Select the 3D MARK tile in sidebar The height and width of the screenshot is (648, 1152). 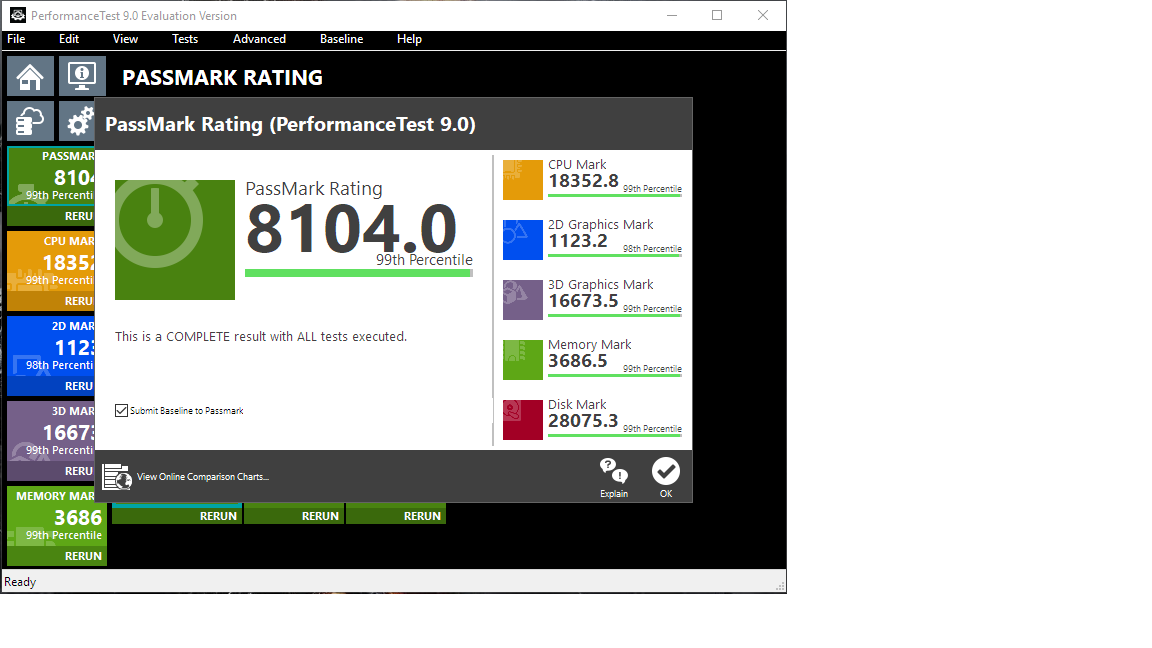51,431
